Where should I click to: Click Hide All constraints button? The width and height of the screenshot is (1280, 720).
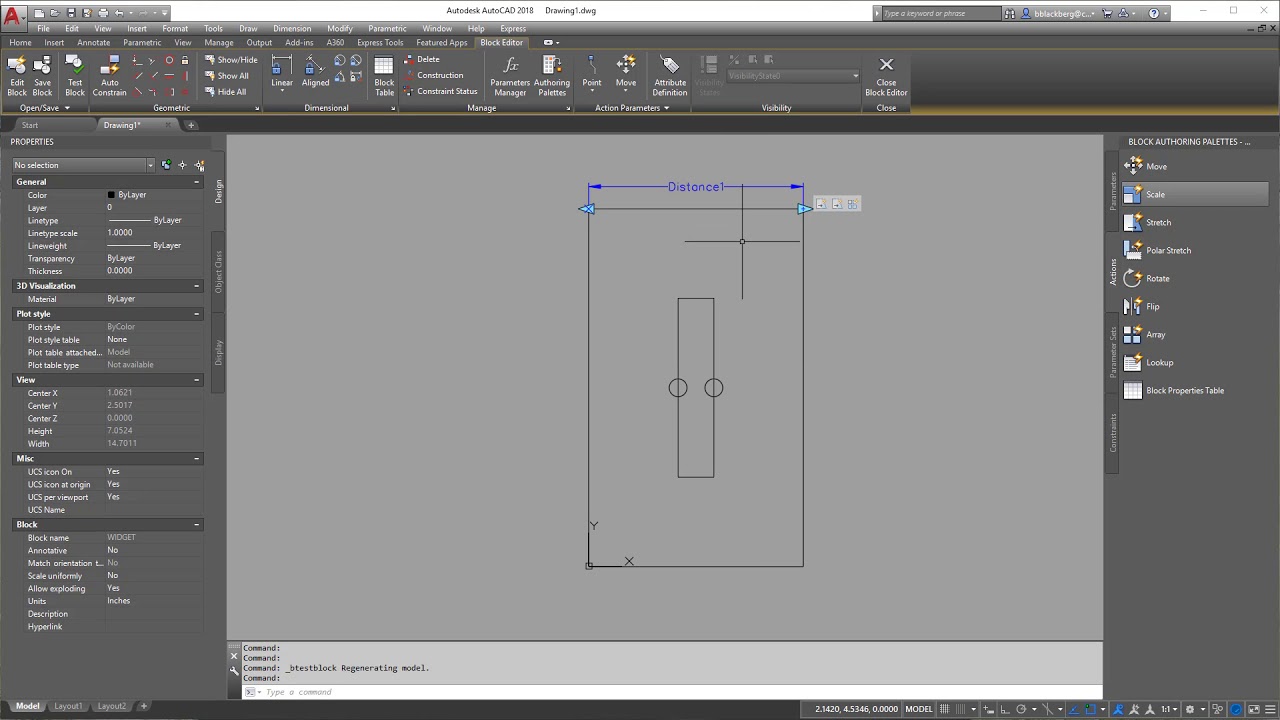(226, 91)
